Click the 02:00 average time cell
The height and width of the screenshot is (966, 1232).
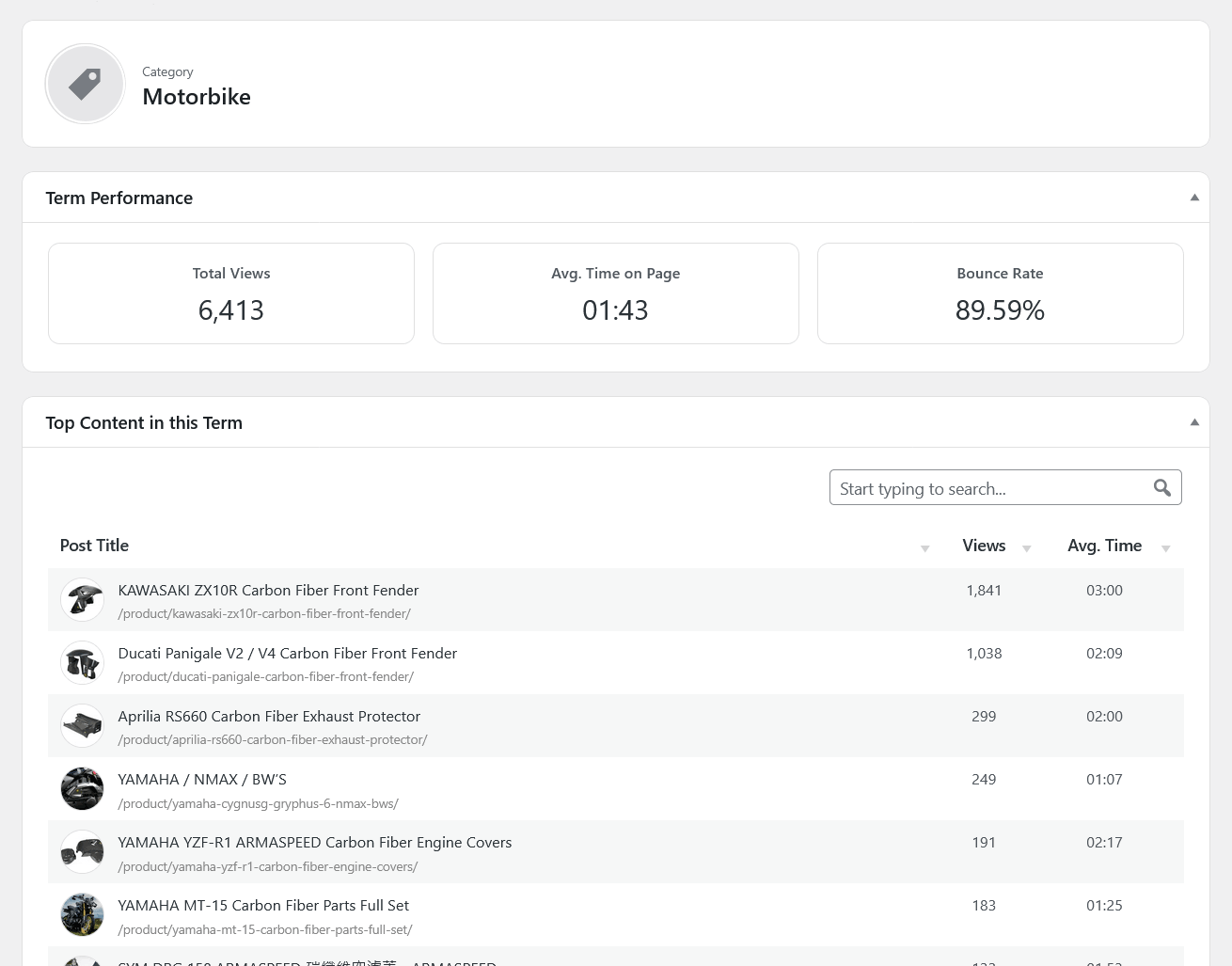pyautogui.click(x=1104, y=716)
